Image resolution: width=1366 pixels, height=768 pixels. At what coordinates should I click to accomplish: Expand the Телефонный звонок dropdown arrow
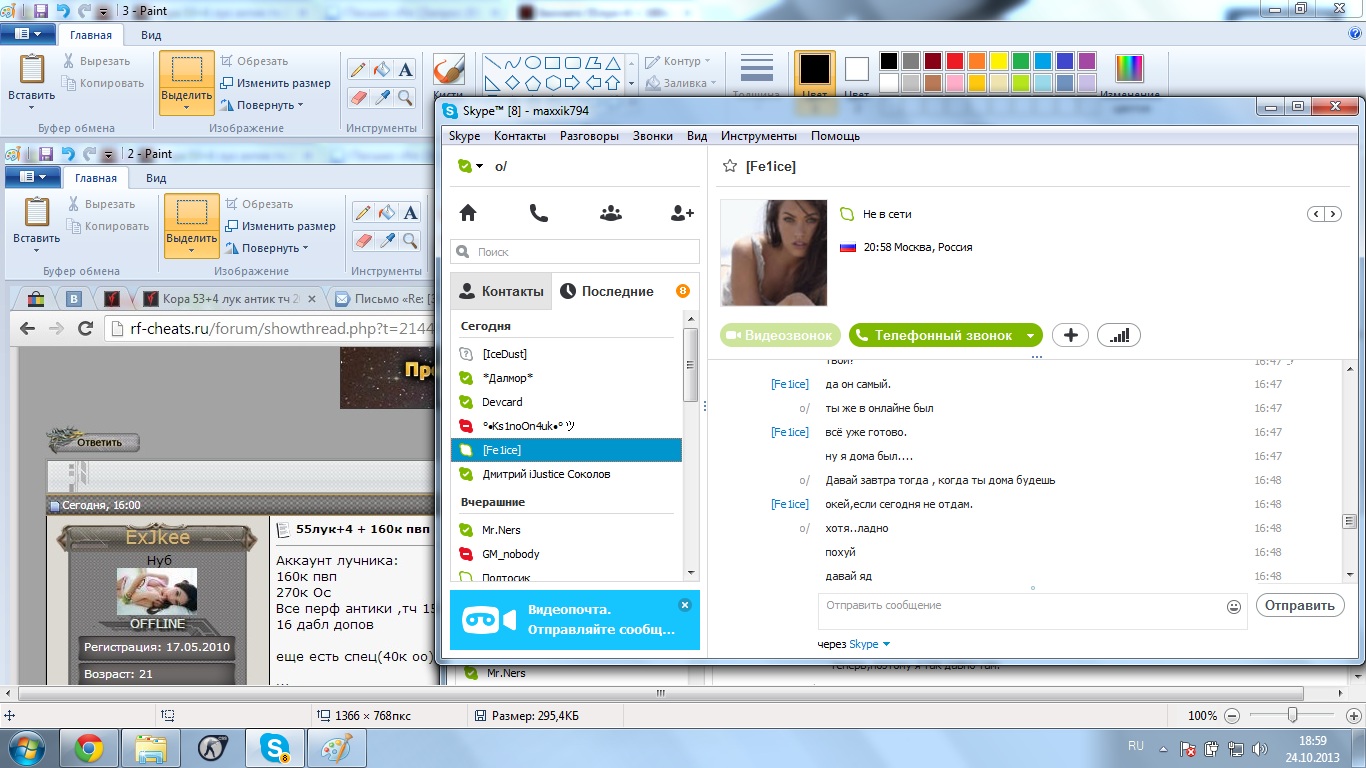(1030, 336)
